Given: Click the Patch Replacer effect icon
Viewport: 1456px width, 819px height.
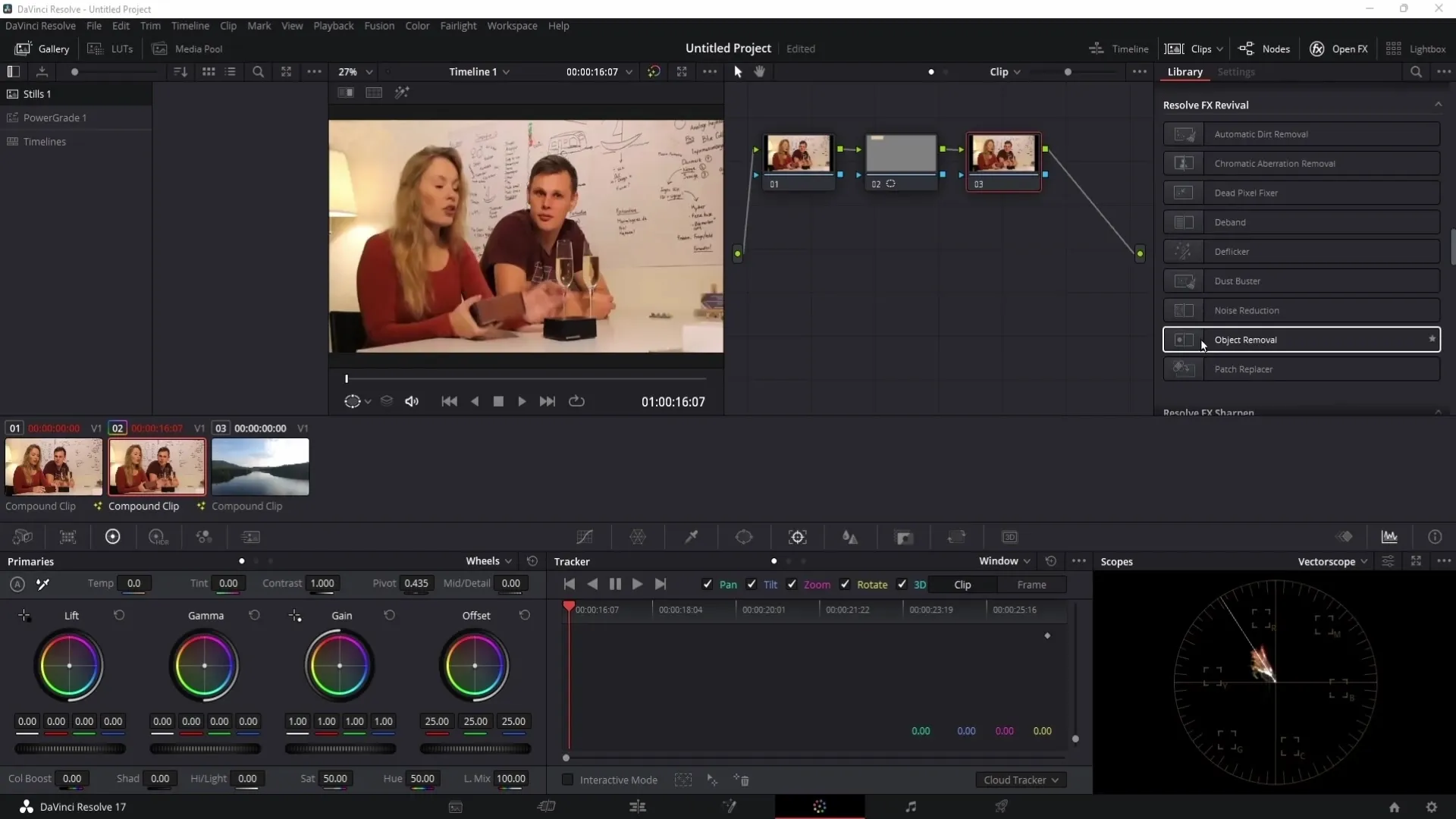Looking at the screenshot, I should tap(1184, 368).
